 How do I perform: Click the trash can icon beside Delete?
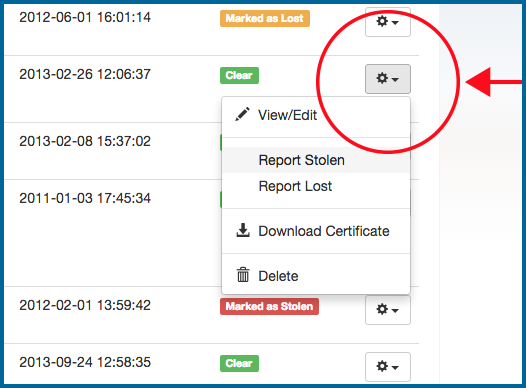[243, 275]
